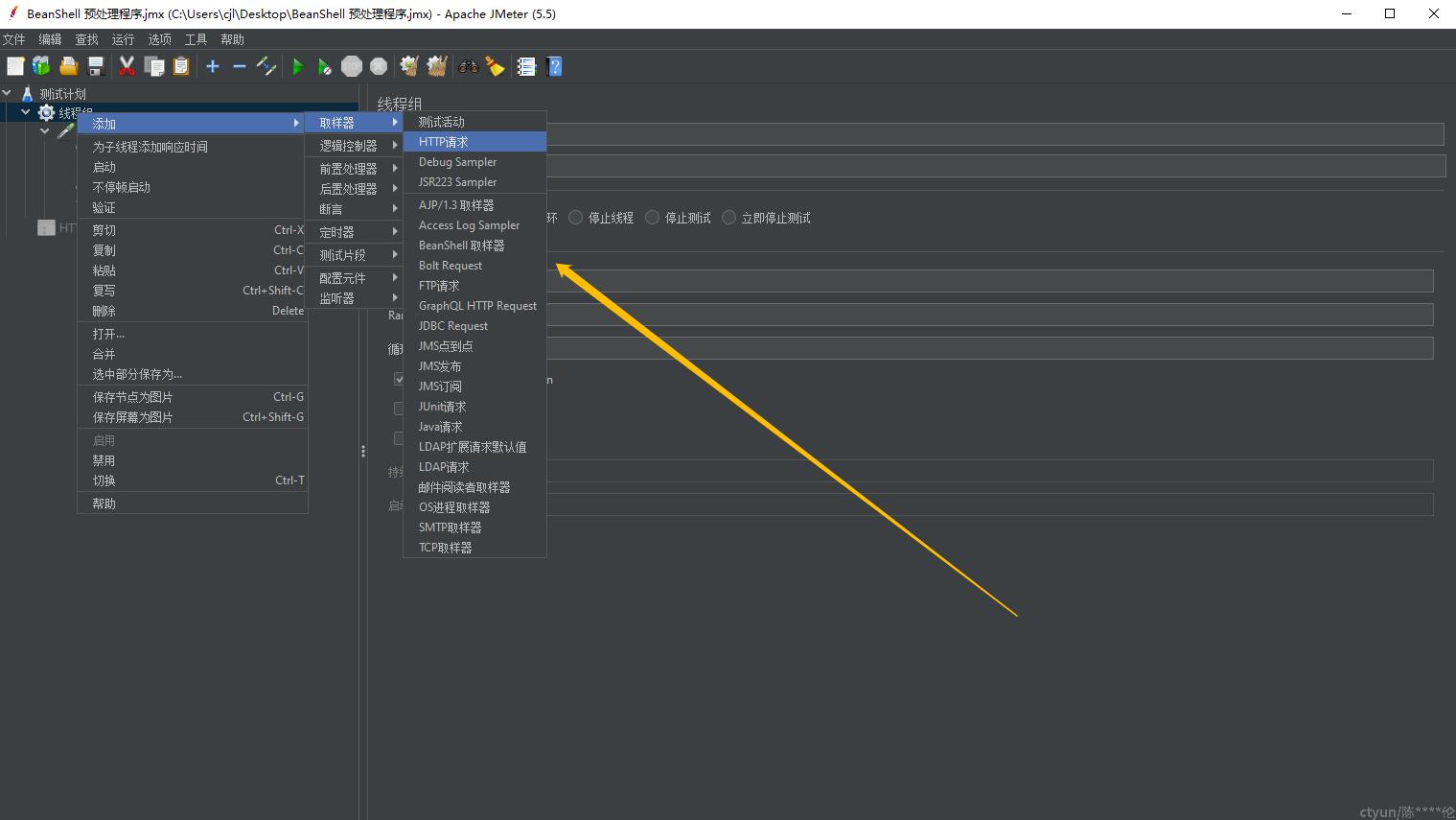Click the thread group comments input field
This screenshot has height=820, width=1456.
click(x=995, y=166)
